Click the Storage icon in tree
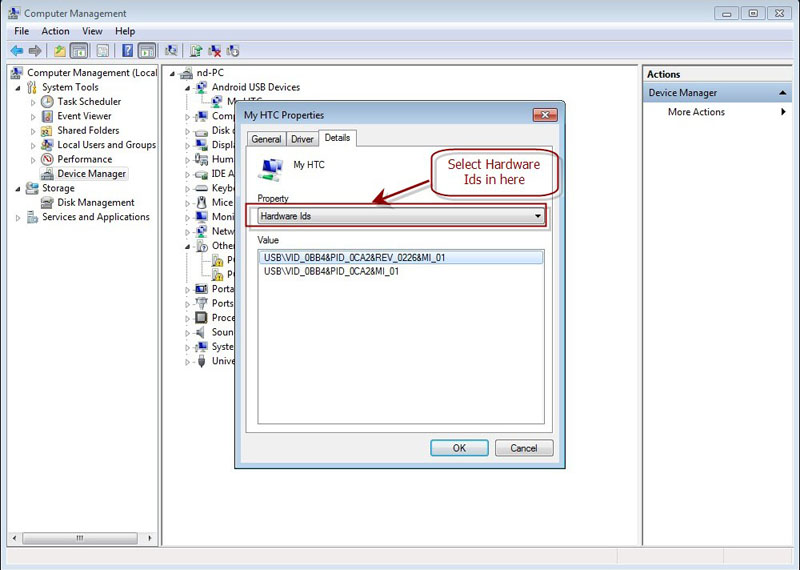This screenshot has height=570, width=800. pos(32,188)
